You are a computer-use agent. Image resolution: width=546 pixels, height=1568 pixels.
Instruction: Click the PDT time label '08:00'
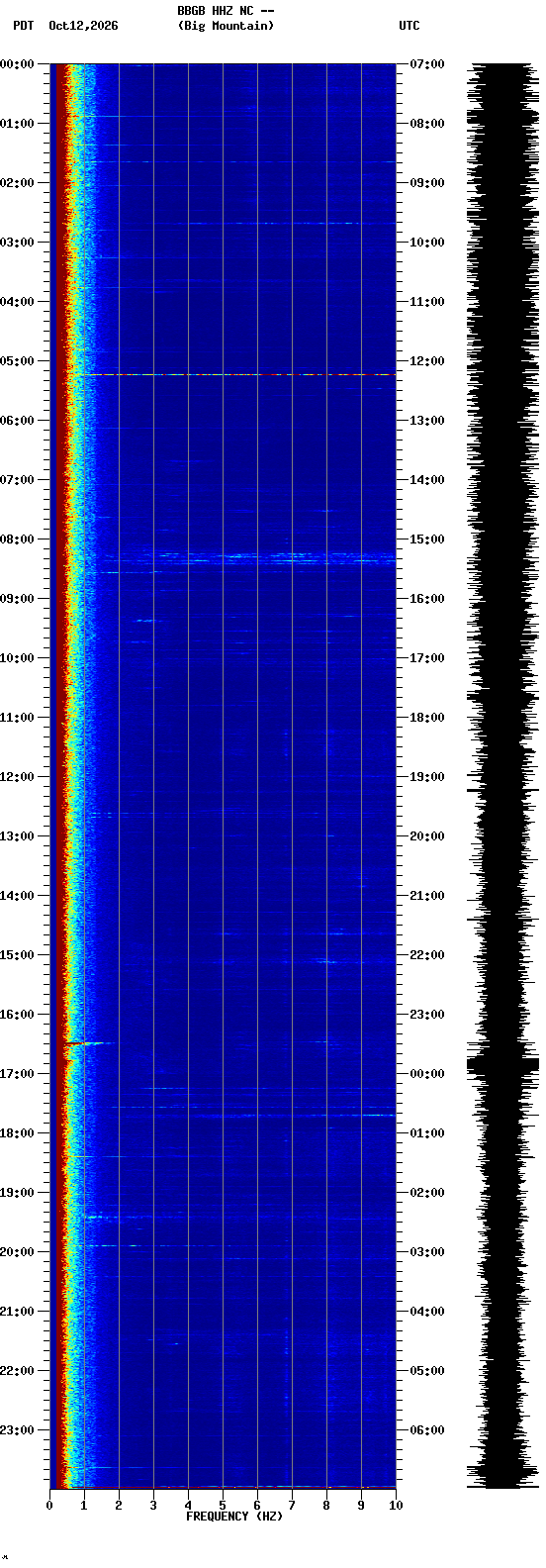[17, 539]
